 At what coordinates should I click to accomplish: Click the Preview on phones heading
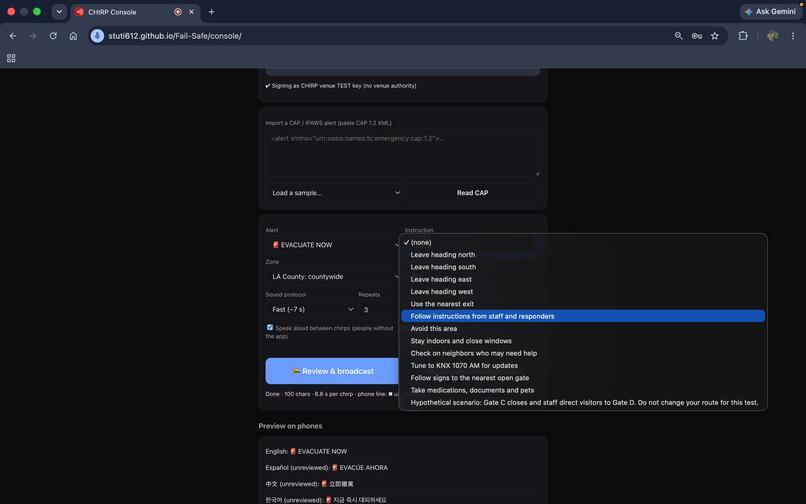(x=290, y=426)
